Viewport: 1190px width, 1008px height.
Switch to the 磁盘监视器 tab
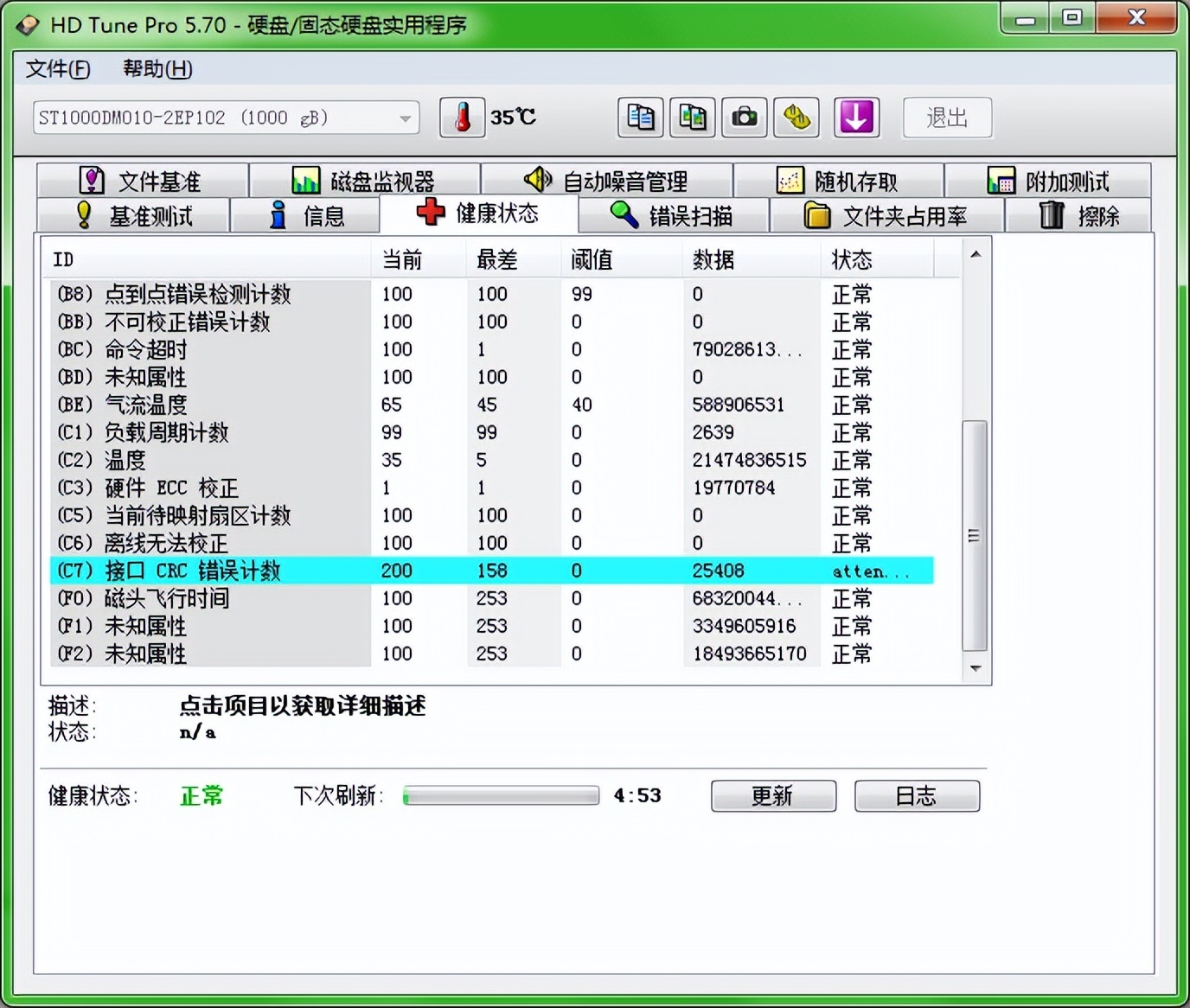364,181
